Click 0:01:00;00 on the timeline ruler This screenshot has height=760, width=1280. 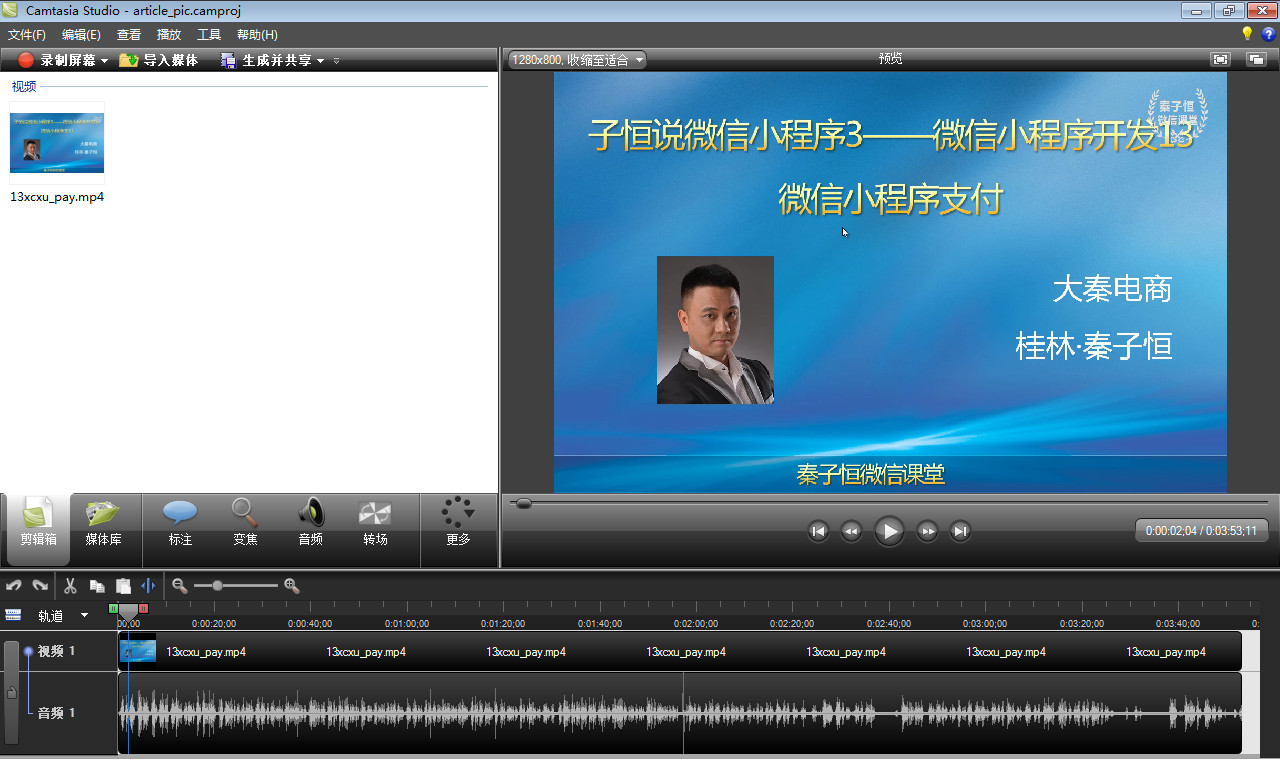tap(407, 623)
